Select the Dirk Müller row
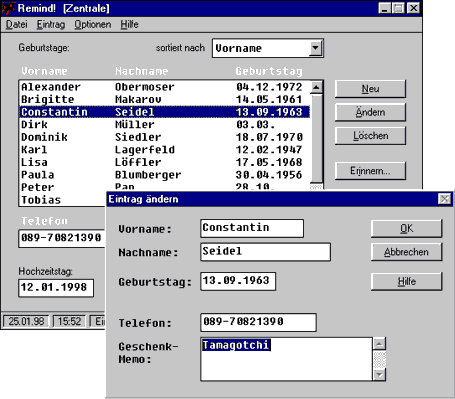Screen dimensions: 455x399 [165, 125]
